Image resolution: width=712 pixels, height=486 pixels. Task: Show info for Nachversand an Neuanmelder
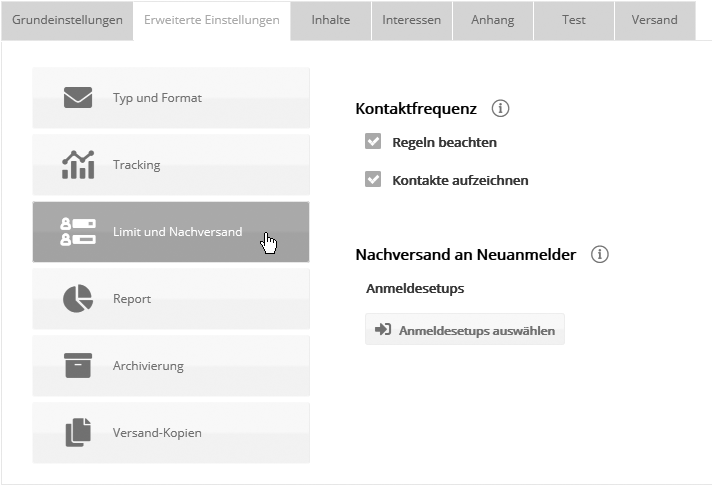600,255
